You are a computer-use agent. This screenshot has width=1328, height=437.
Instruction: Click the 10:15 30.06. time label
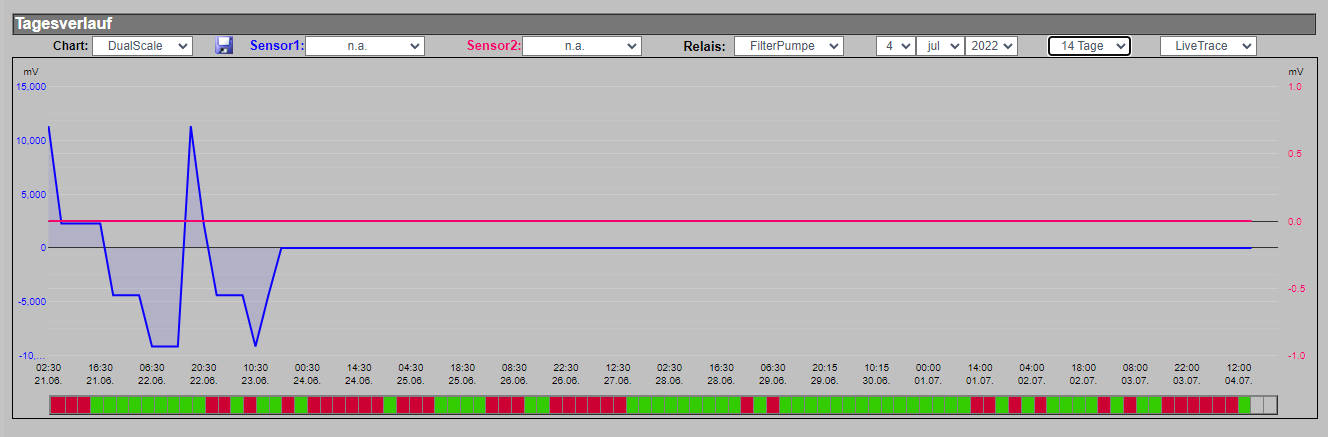click(877, 373)
